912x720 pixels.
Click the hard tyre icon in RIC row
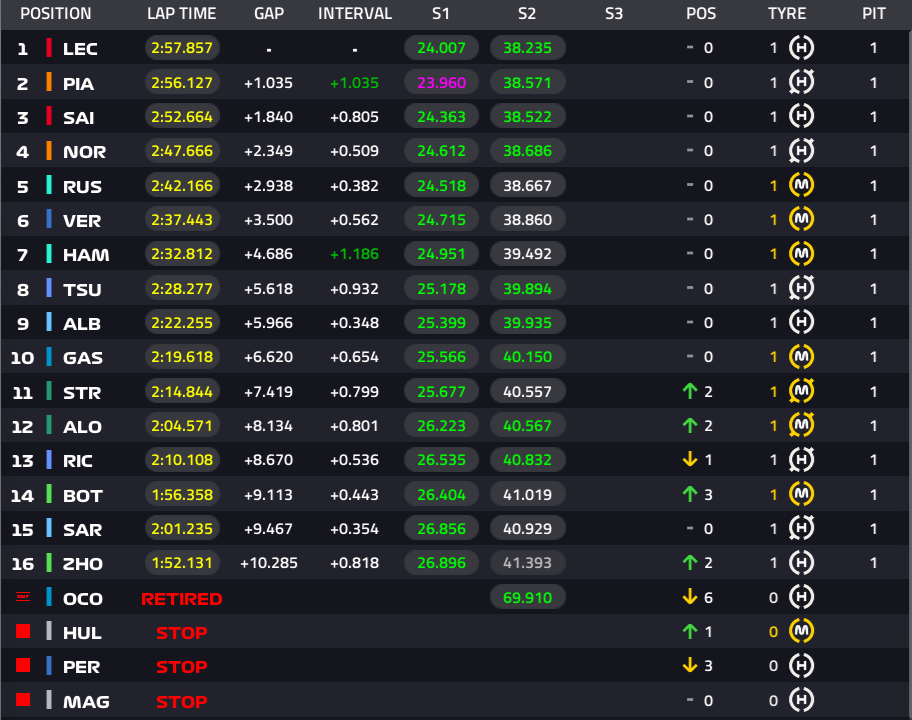click(801, 459)
